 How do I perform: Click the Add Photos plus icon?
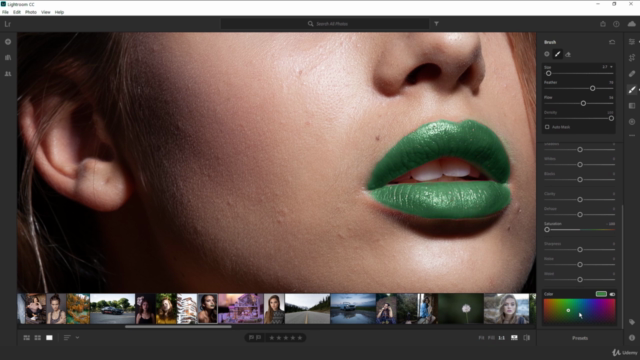[8, 42]
